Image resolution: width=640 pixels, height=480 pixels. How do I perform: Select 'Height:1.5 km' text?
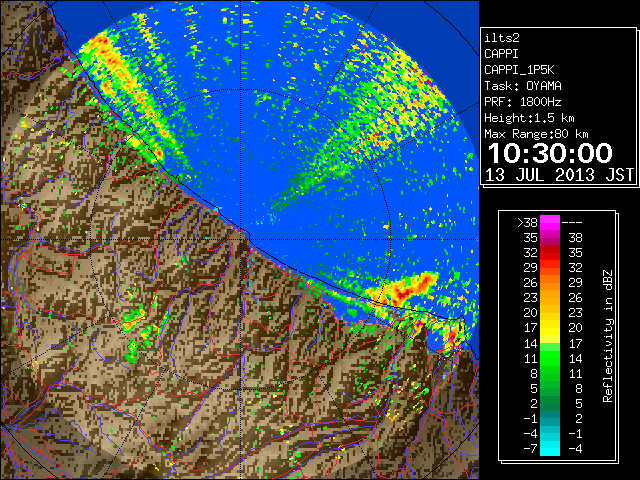pyautogui.click(x=529, y=118)
